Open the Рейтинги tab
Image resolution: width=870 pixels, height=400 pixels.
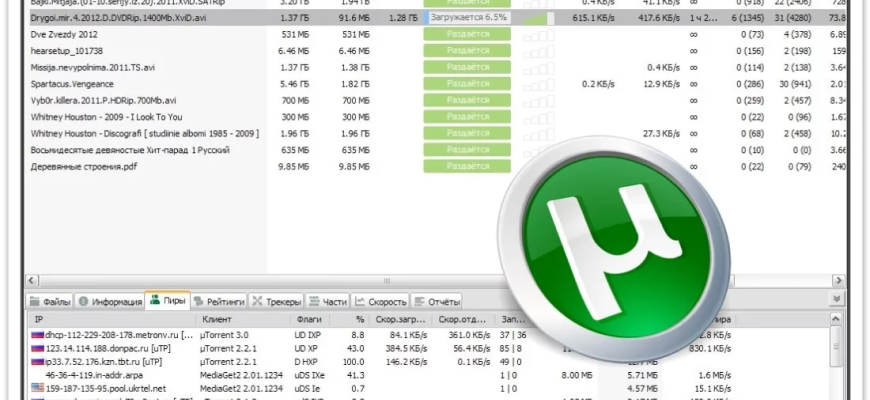(x=219, y=302)
